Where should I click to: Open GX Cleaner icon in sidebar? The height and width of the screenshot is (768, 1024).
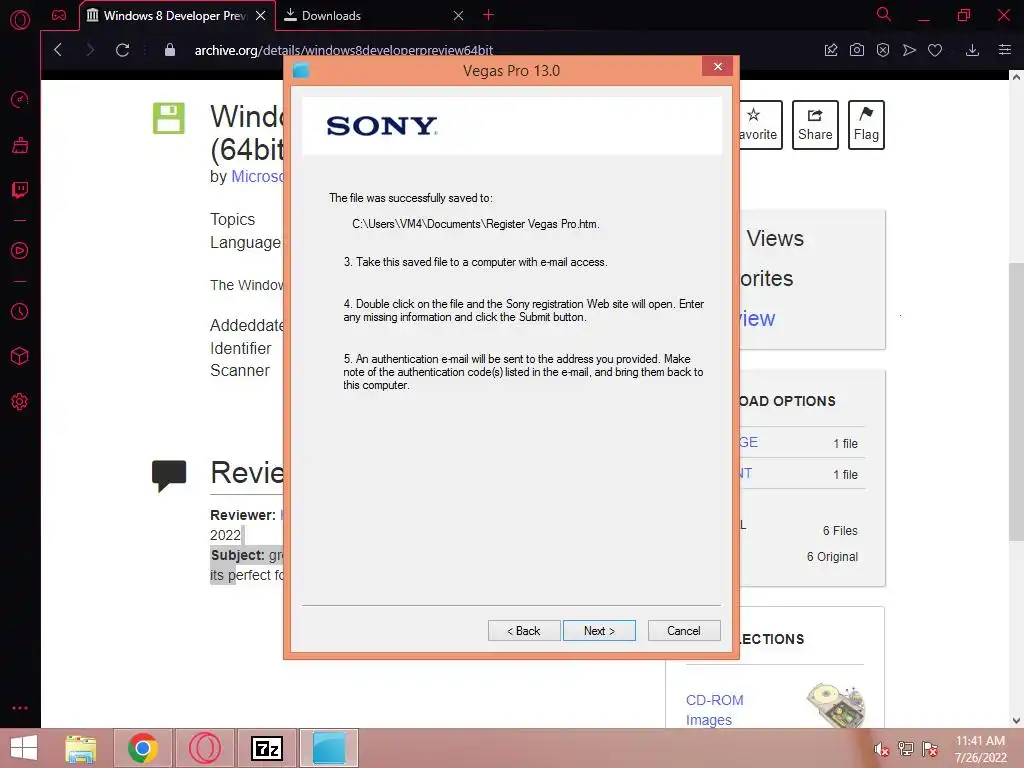(20, 145)
